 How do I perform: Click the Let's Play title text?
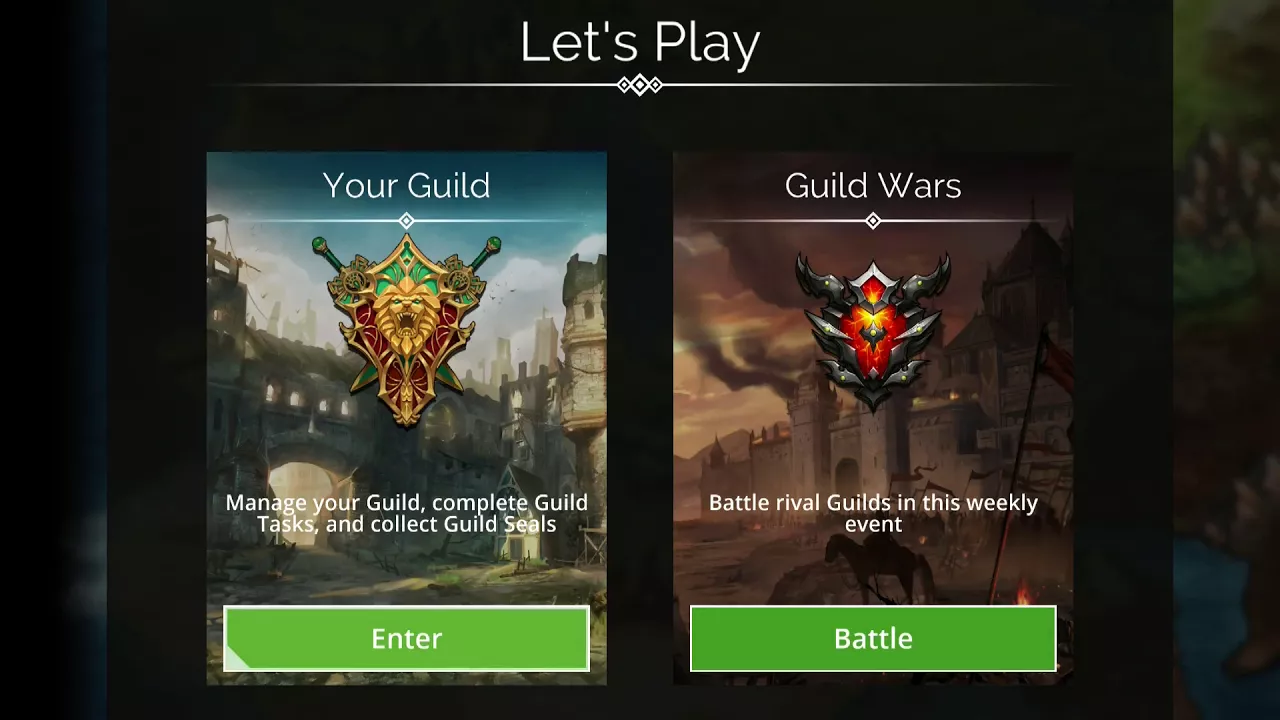640,43
